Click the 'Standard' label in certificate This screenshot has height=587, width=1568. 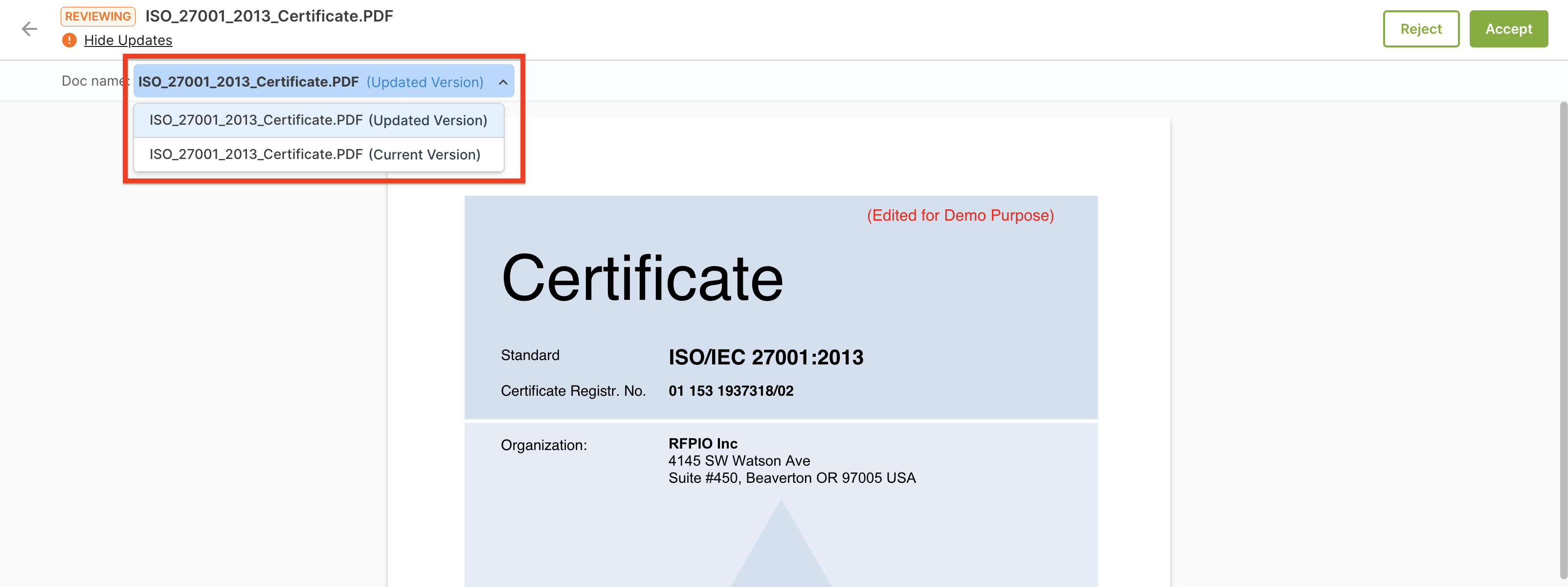tap(530, 355)
